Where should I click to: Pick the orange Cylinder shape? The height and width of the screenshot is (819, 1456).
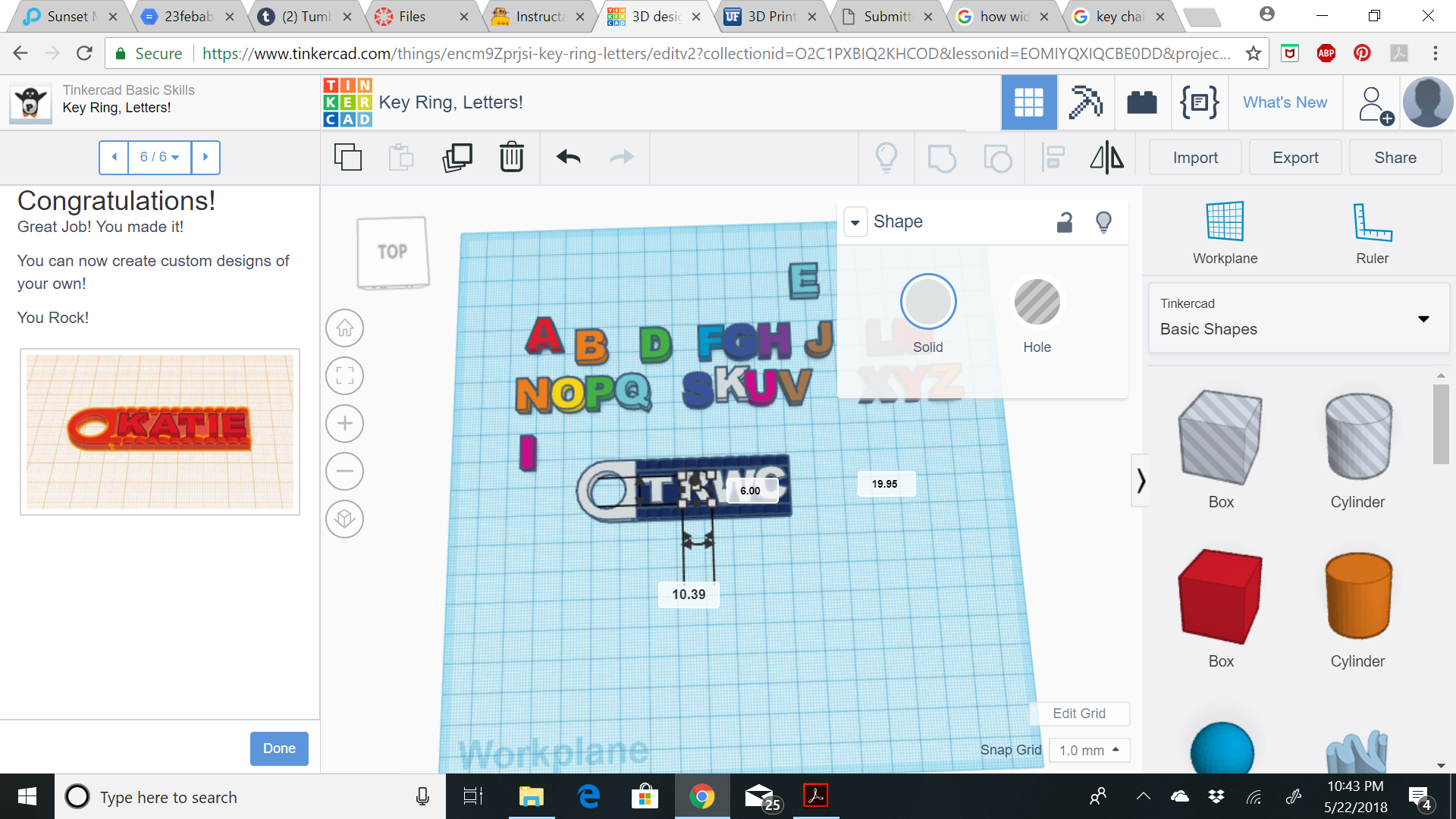1358,596
